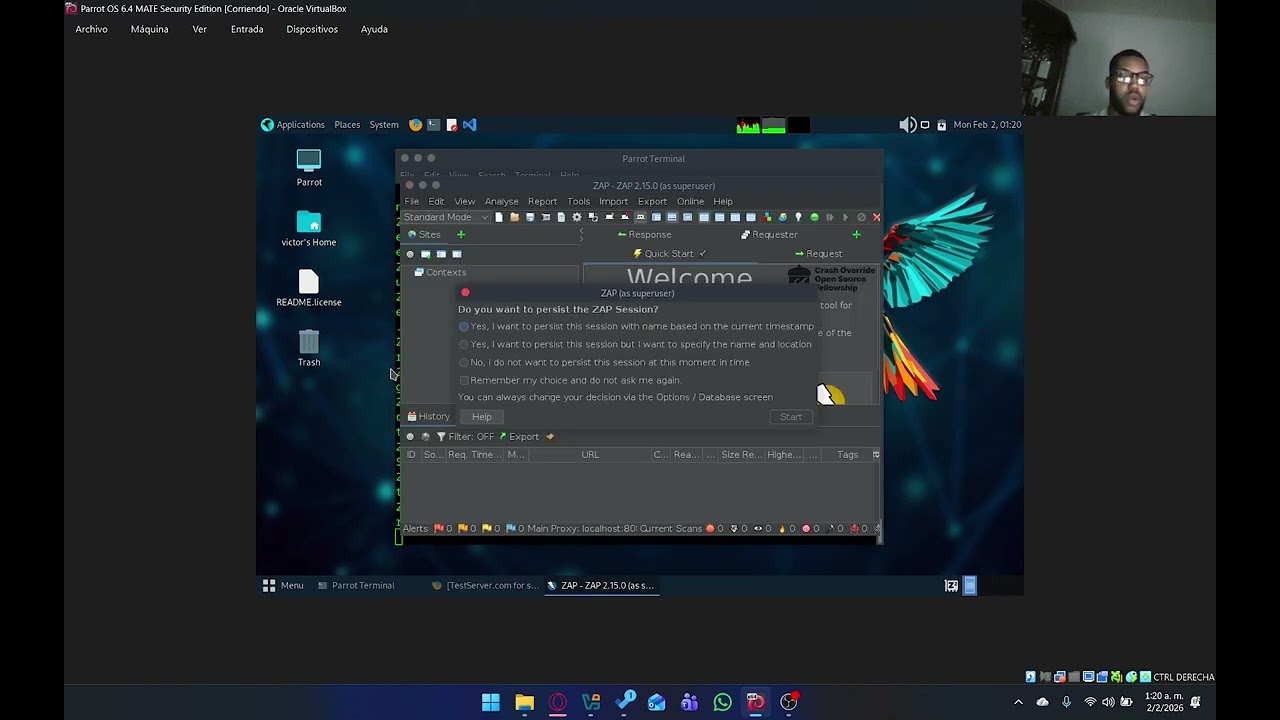The width and height of the screenshot is (1280, 720).
Task: Switch to the Request tab
Action: 818,253
